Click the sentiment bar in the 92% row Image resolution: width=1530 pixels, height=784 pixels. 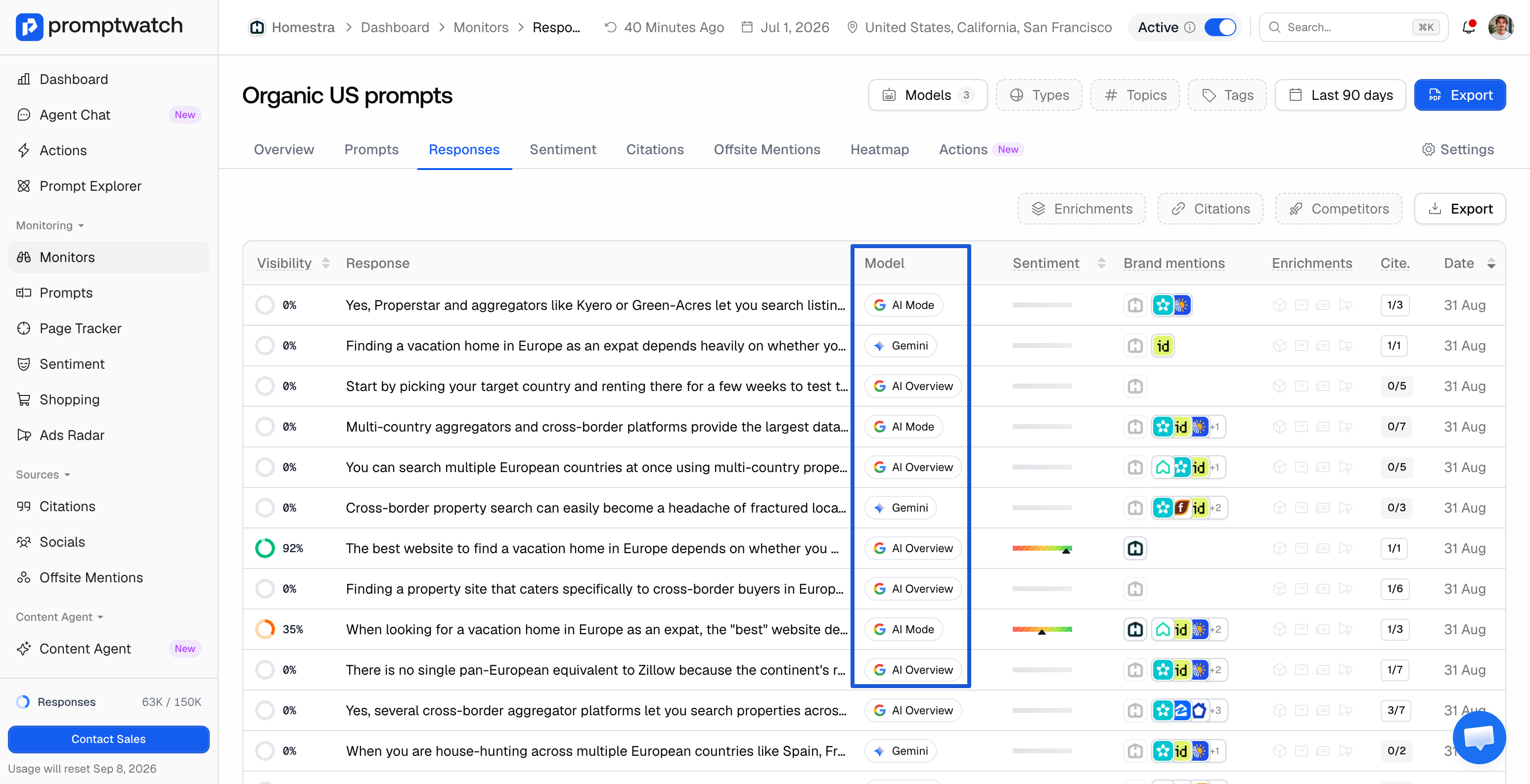click(1042, 548)
